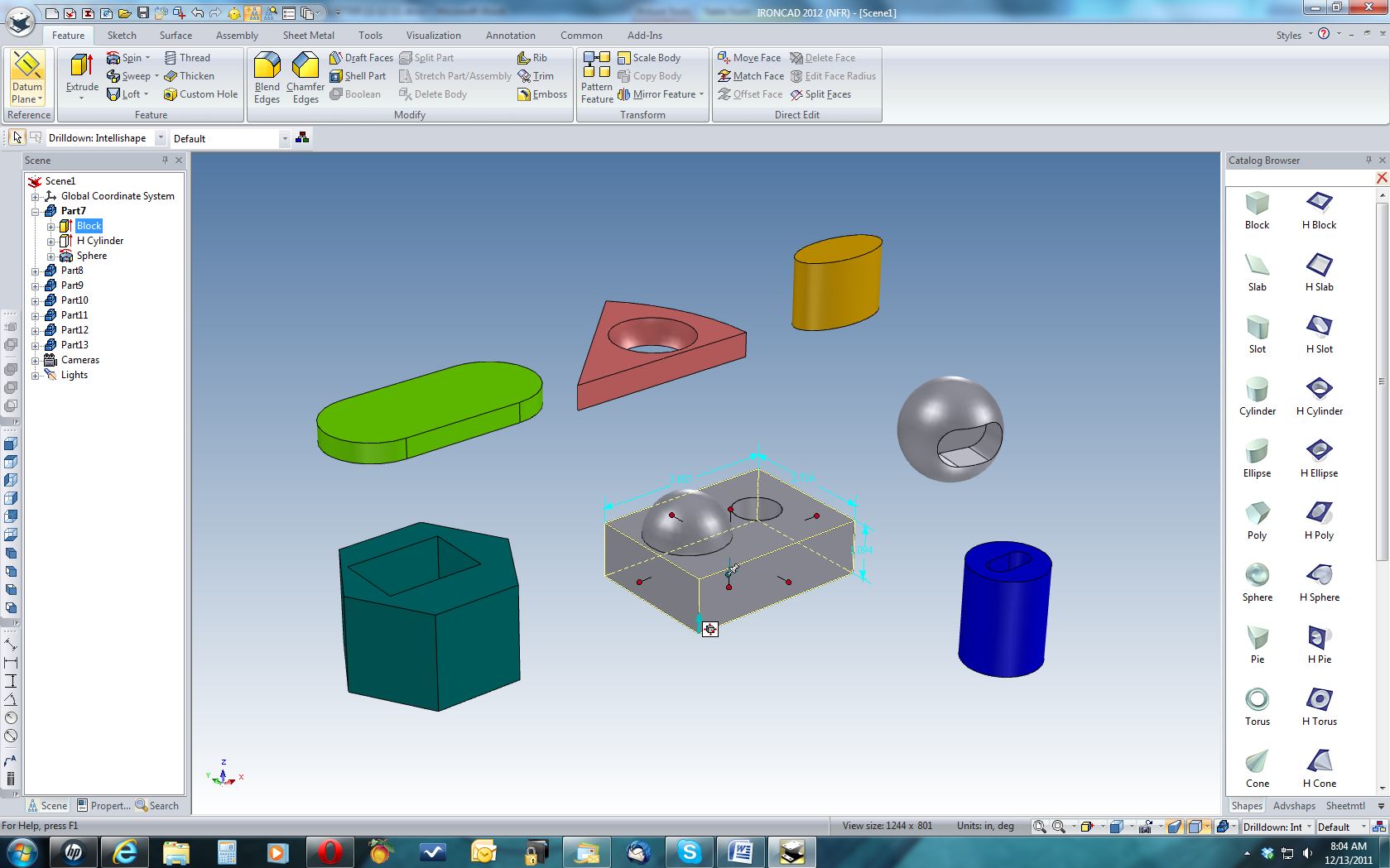
Task: Click the Catalog Browser vertical scrollbar
Action: pos(1381,381)
